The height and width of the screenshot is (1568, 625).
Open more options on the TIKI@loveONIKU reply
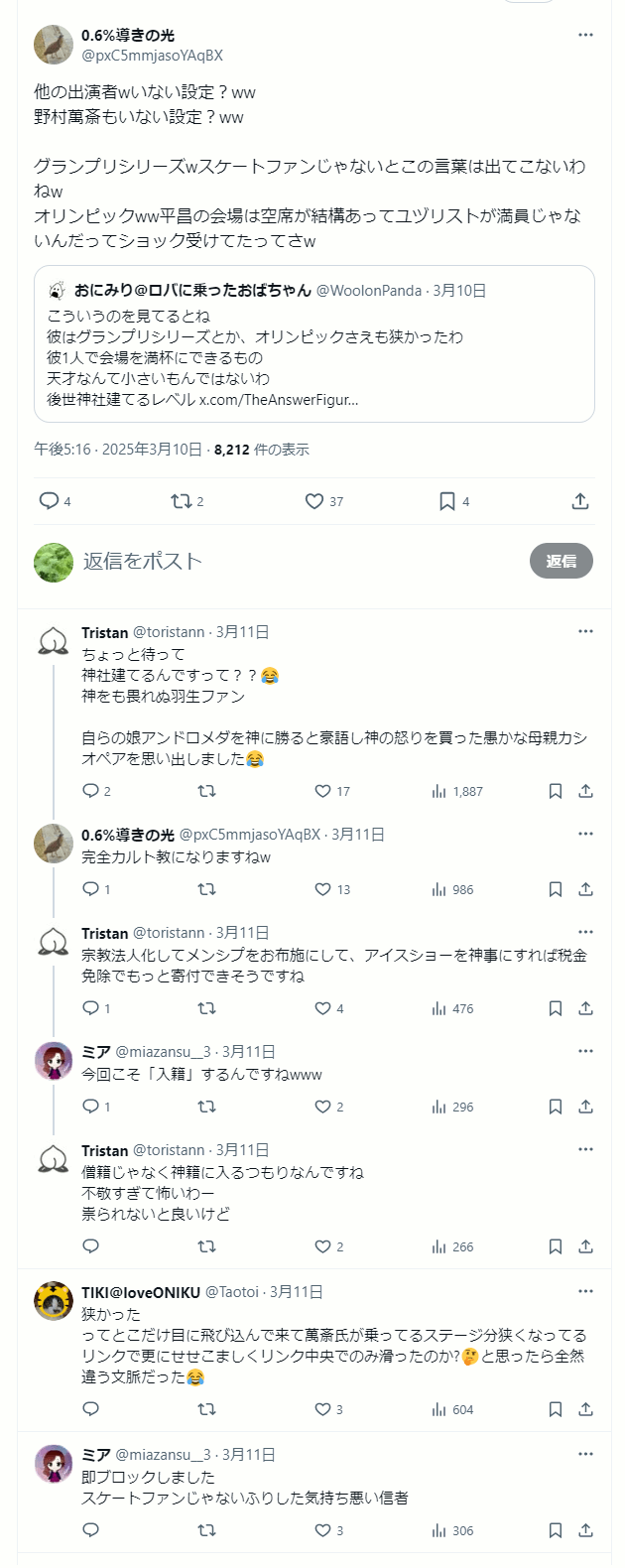point(585,1291)
